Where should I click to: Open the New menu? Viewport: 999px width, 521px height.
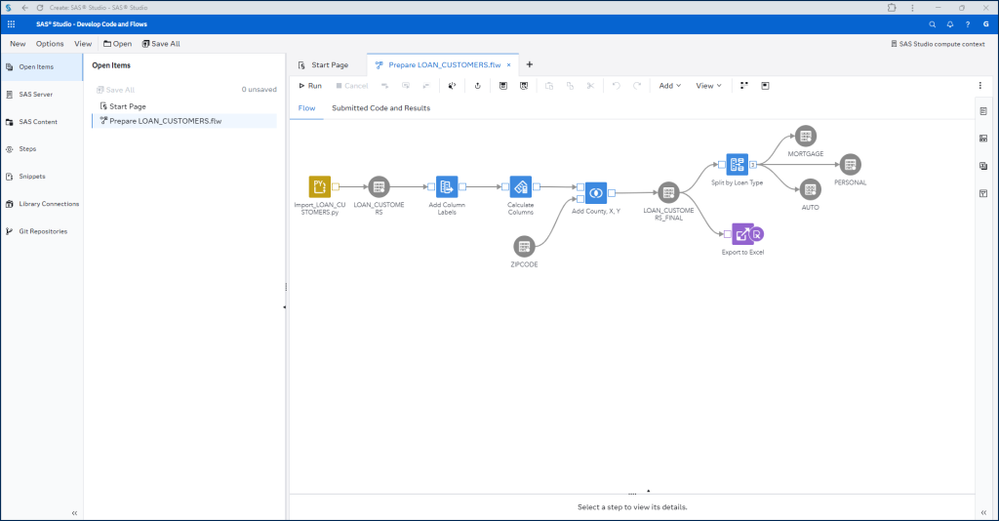pos(18,44)
